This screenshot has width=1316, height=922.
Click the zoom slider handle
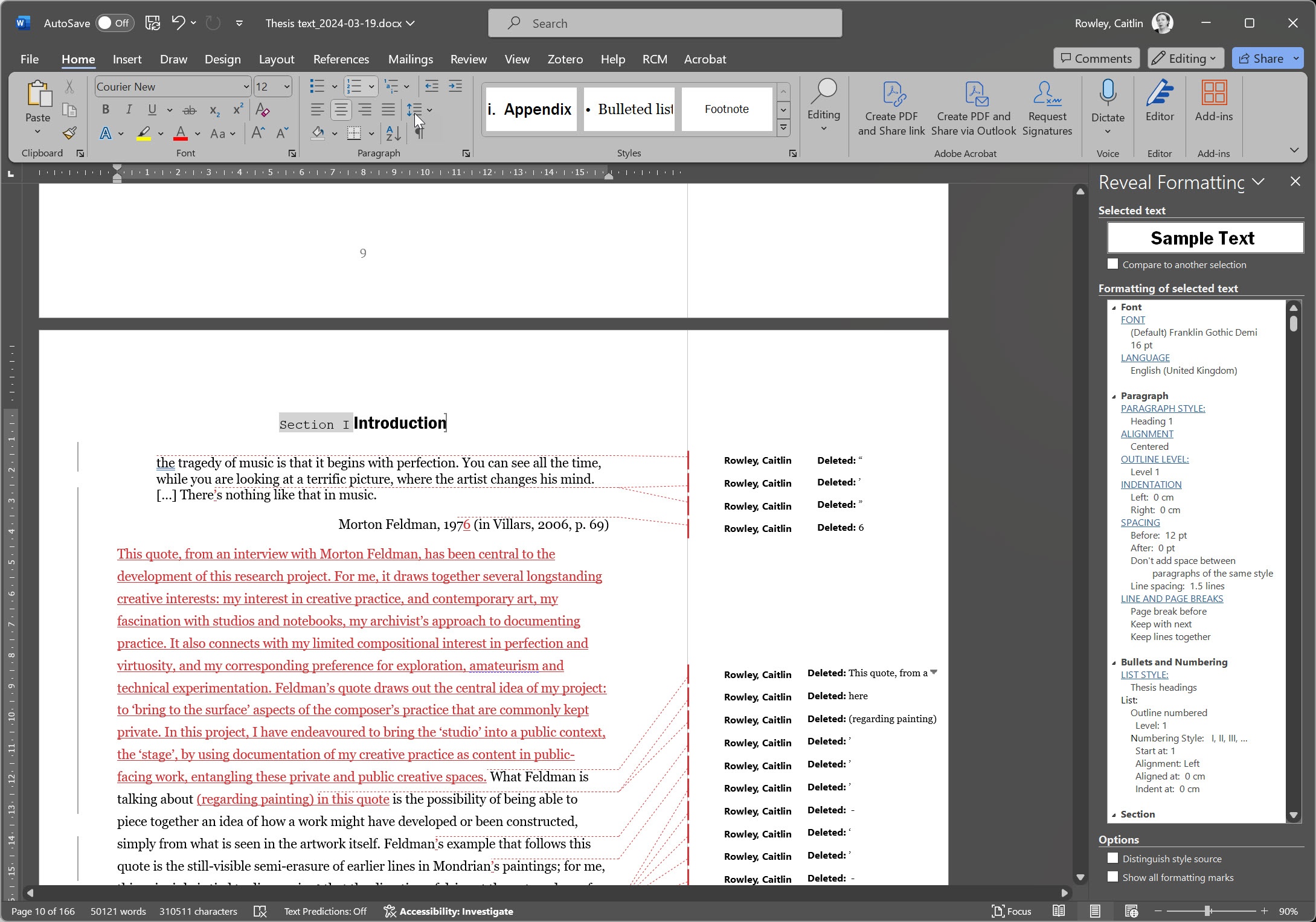tap(1207, 911)
